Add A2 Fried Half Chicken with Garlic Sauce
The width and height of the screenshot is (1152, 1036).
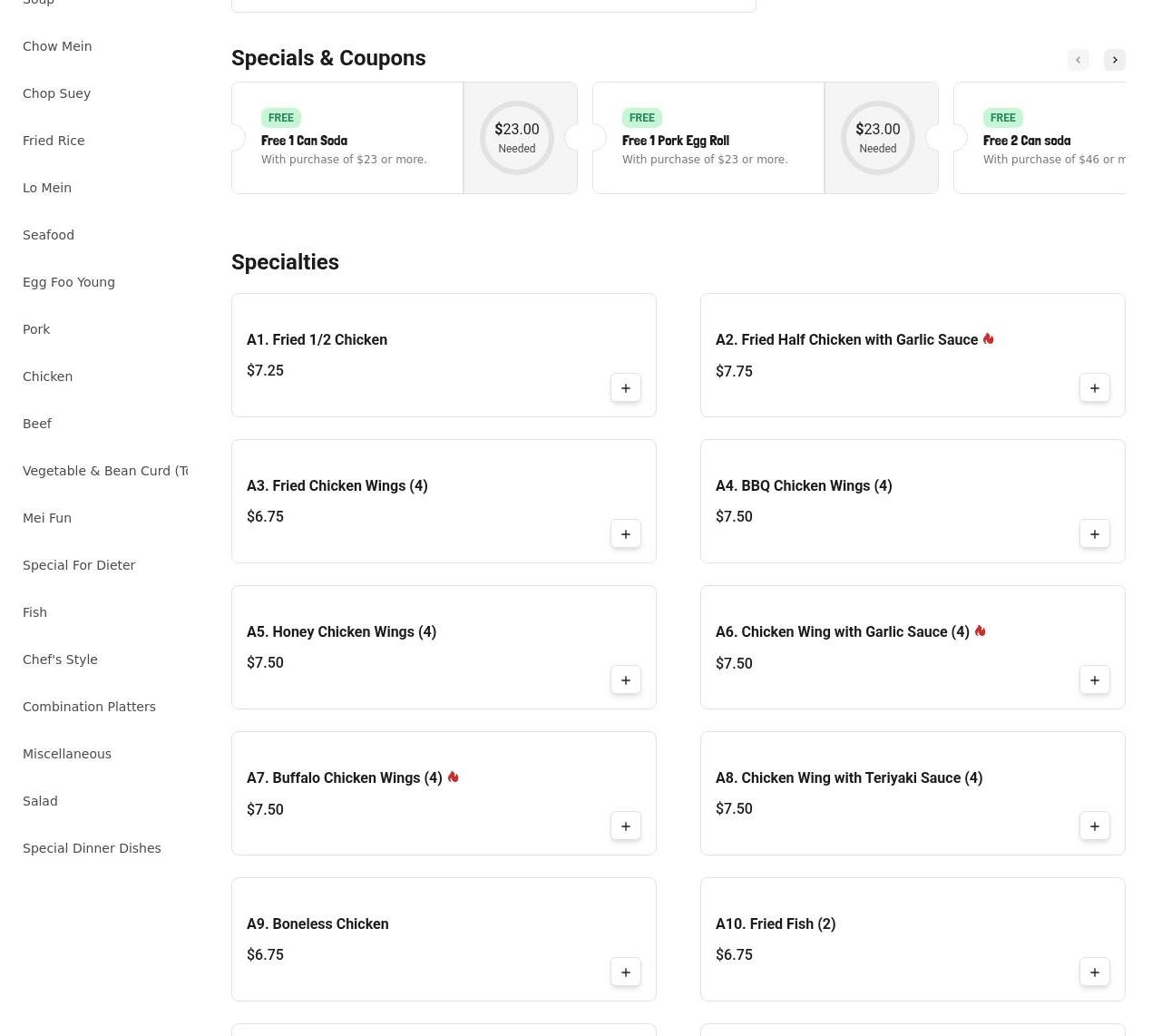click(1094, 388)
